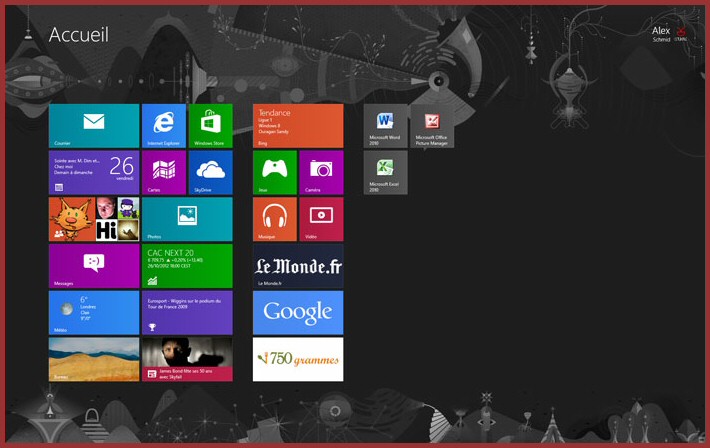Open the calendar tile showing 26 vendredi

pyautogui.click(x=94, y=173)
